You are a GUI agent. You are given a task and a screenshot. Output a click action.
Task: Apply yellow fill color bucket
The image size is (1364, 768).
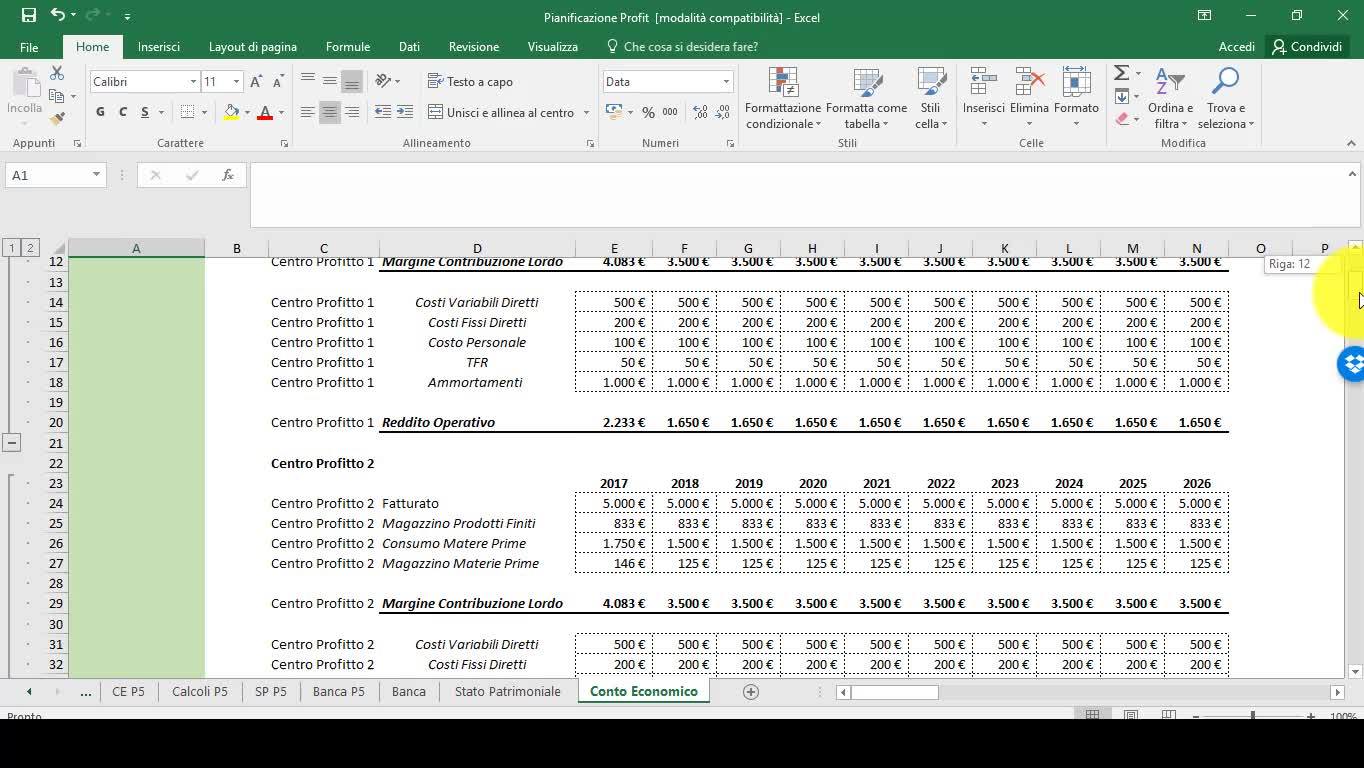point(231,112)
